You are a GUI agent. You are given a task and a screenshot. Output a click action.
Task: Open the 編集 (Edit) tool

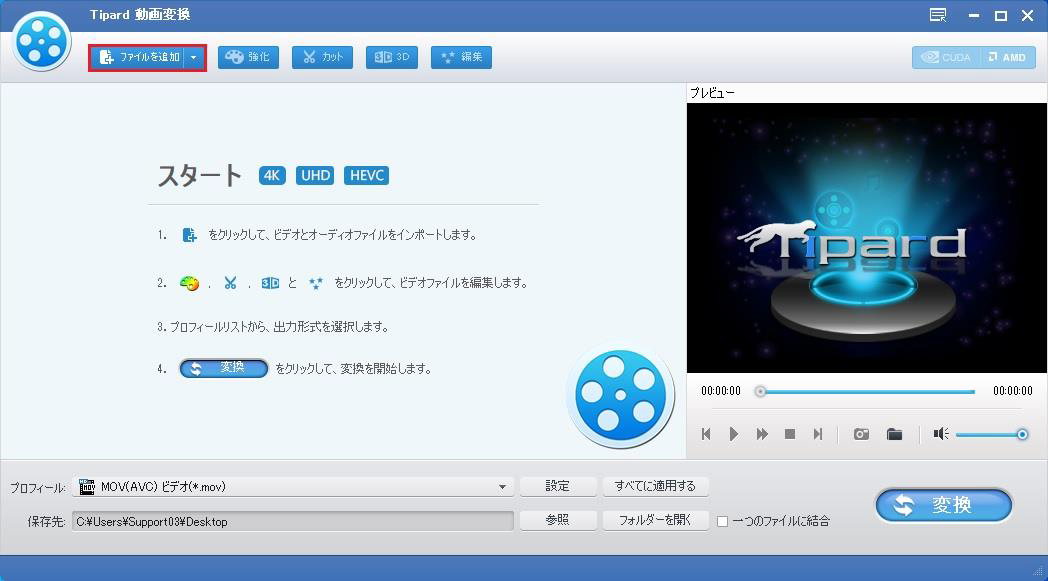pyautogui.click(x=461, y=57)
